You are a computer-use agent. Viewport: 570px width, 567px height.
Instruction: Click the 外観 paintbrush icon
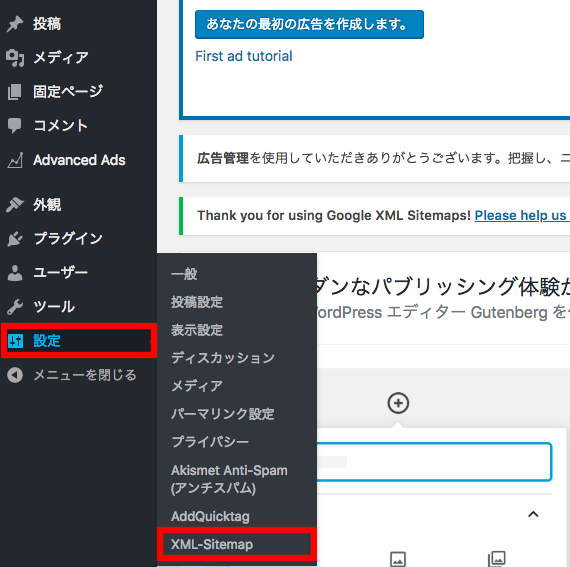(15, 205)
